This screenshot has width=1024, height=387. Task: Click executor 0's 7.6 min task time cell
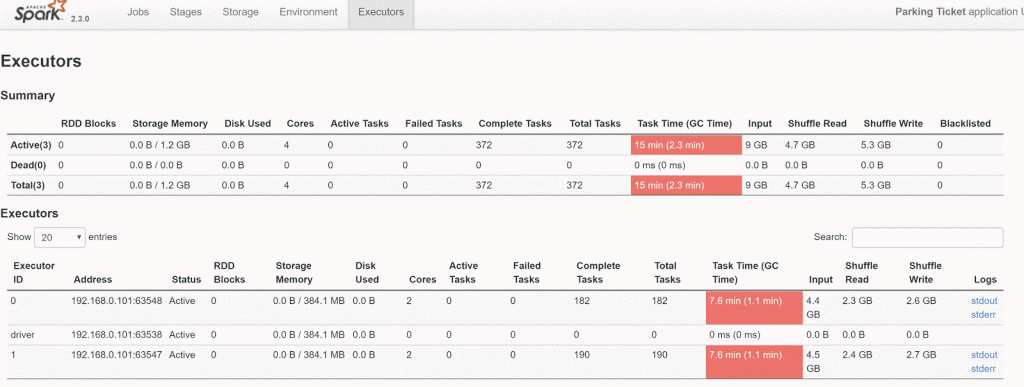click(754, 308)
